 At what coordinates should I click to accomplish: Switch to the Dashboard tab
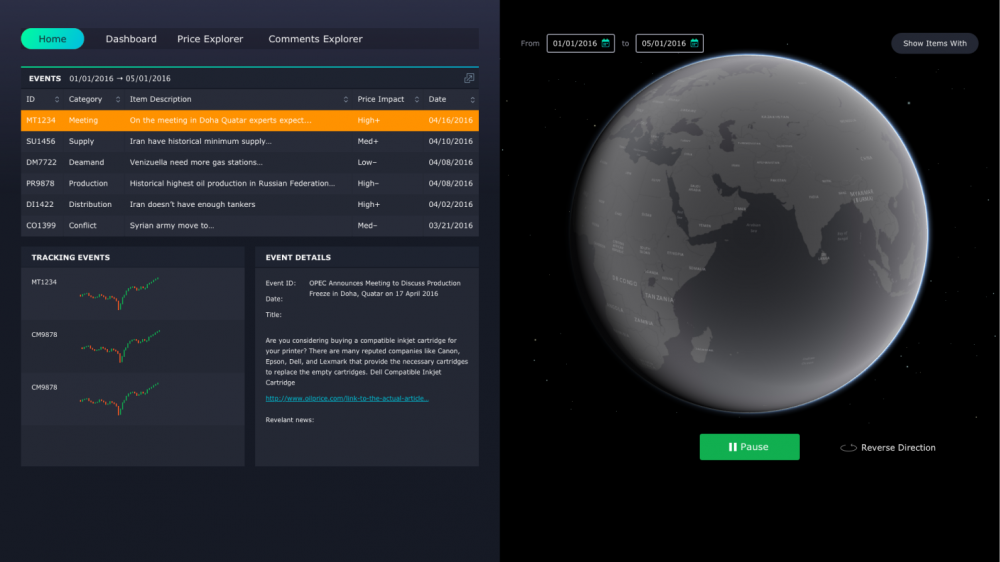coord(131,39)
